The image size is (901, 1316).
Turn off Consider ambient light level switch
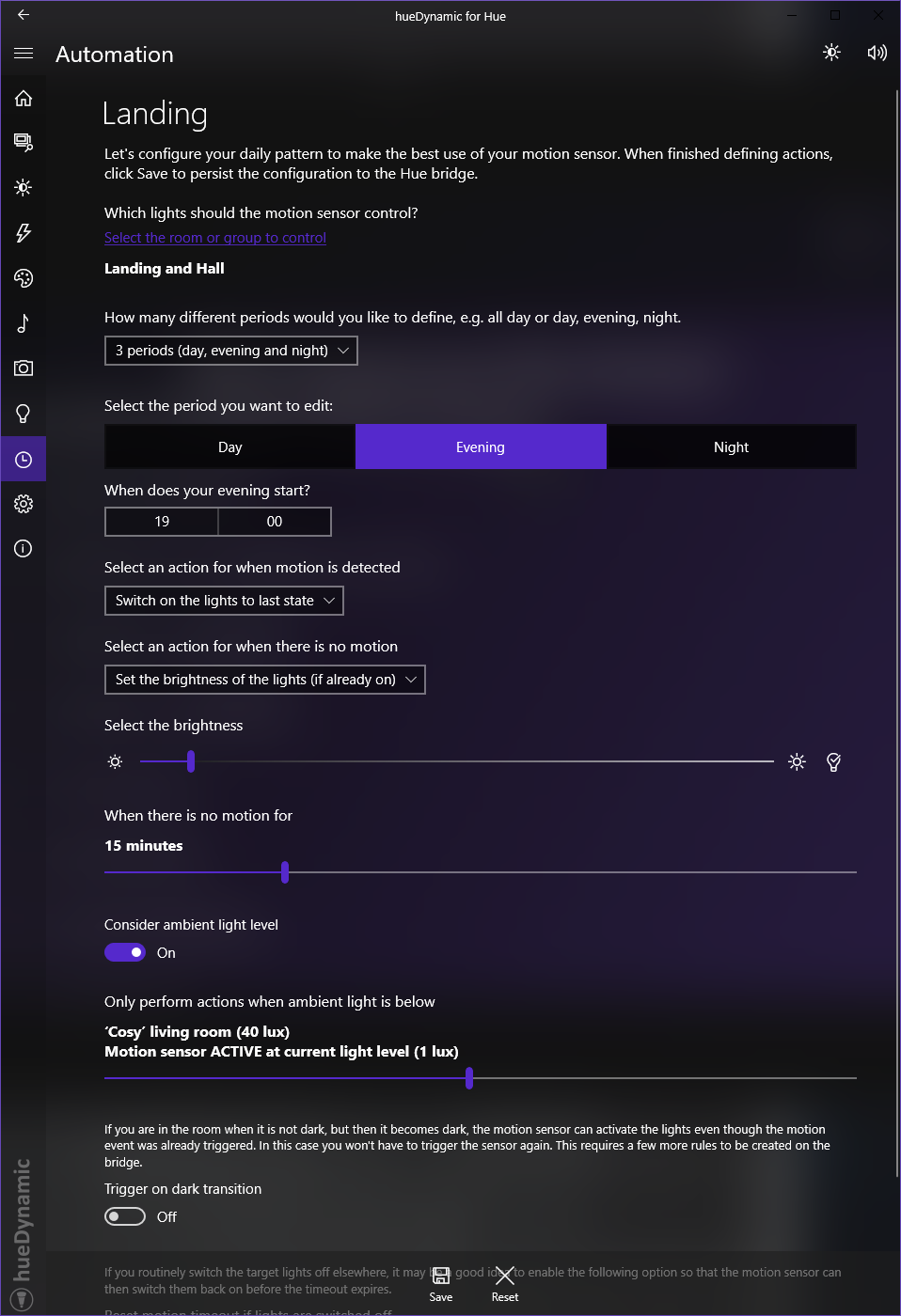click(125, 952)
